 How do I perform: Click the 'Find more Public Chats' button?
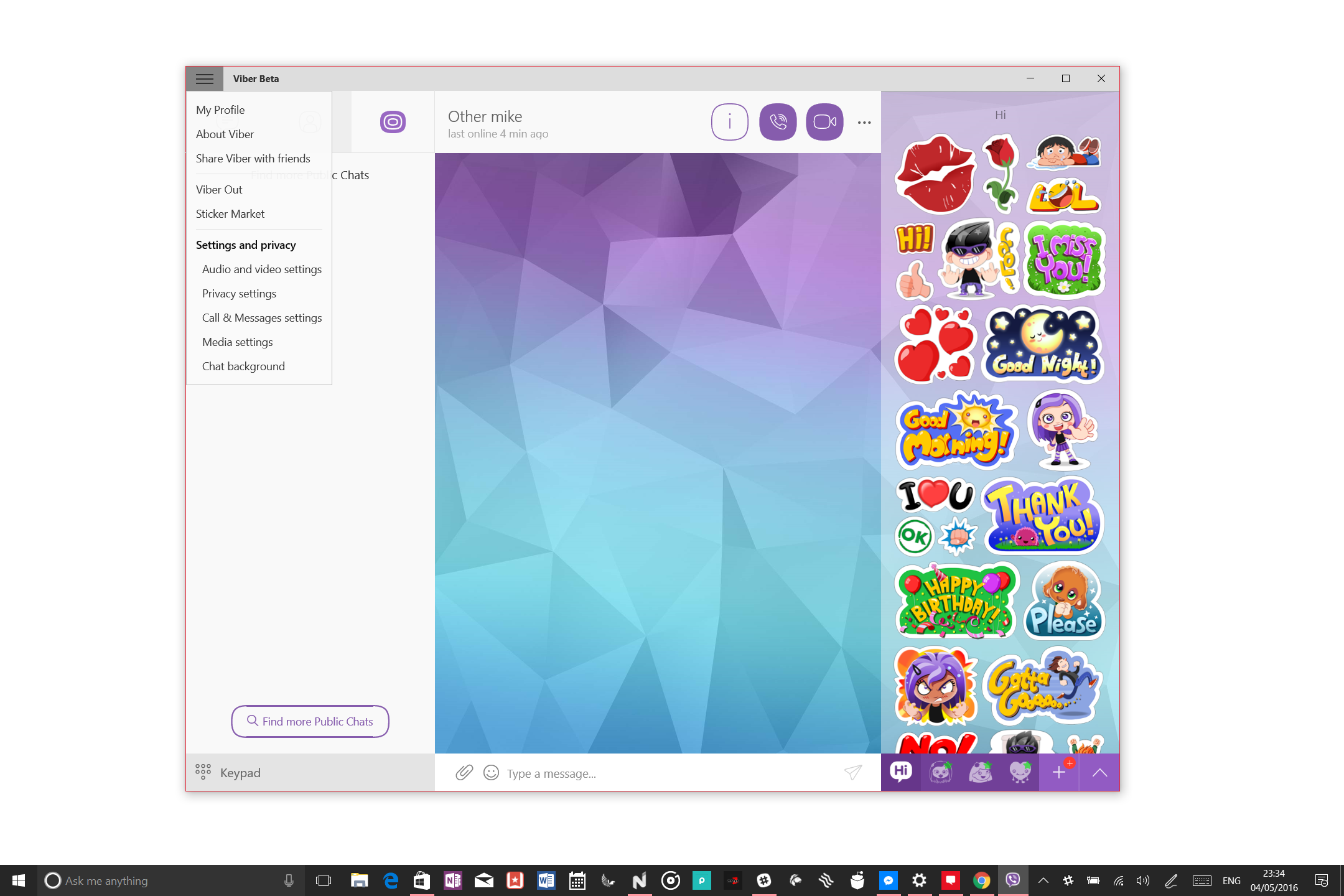tap(310, 720)
